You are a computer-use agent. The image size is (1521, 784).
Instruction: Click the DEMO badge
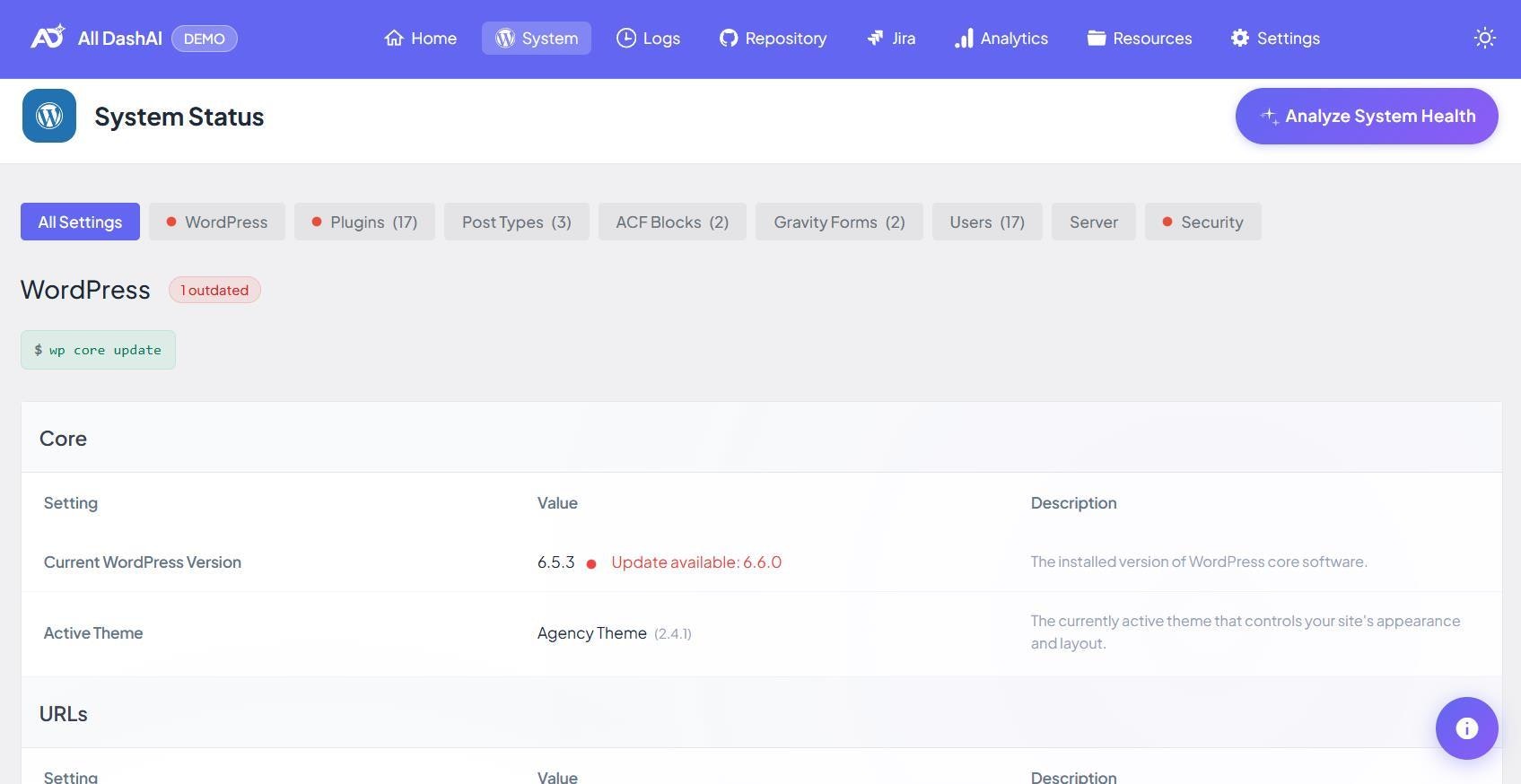pos(204,39)
